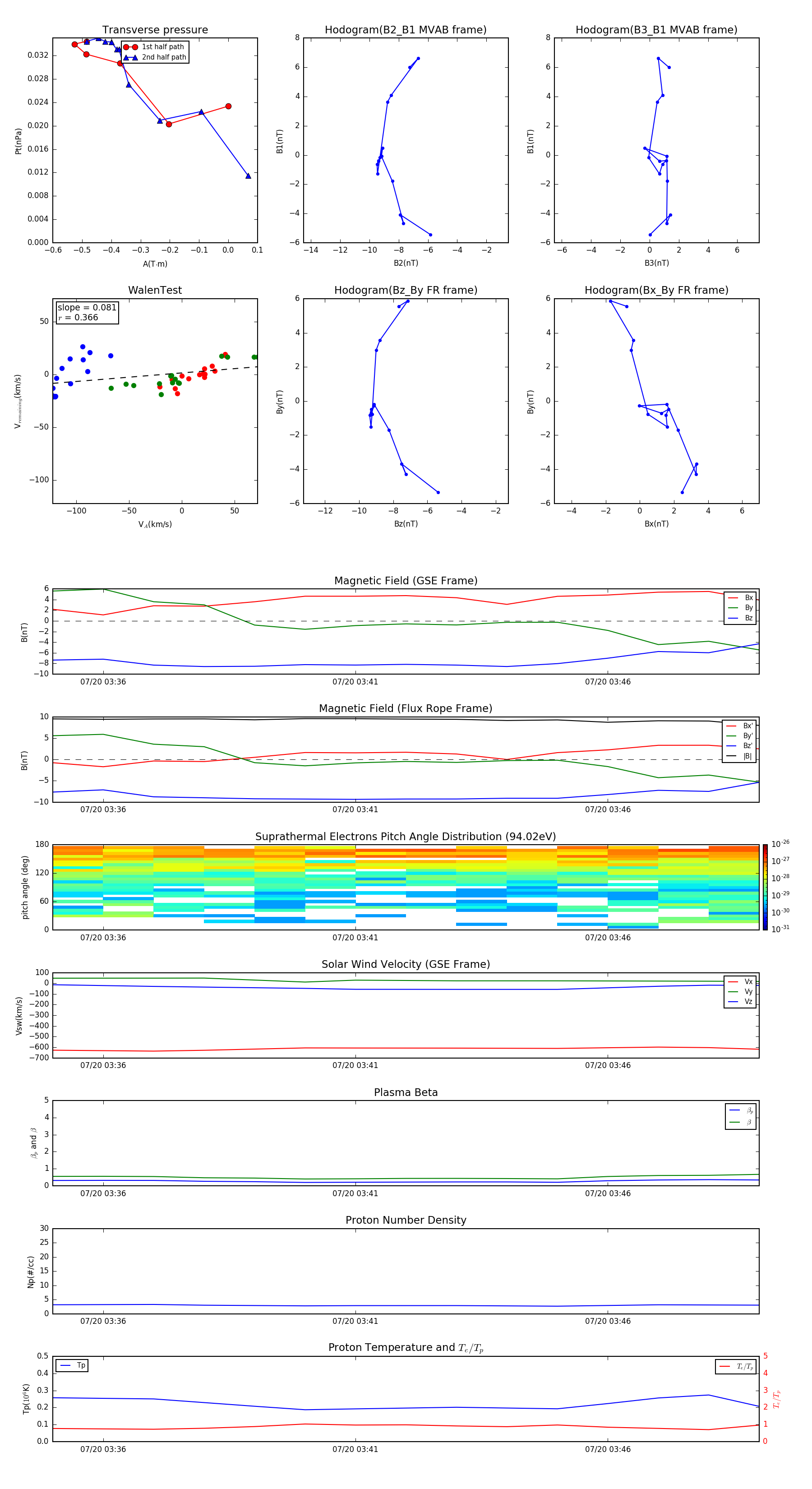Click the '1st half path' legend entry

[154, 47]
